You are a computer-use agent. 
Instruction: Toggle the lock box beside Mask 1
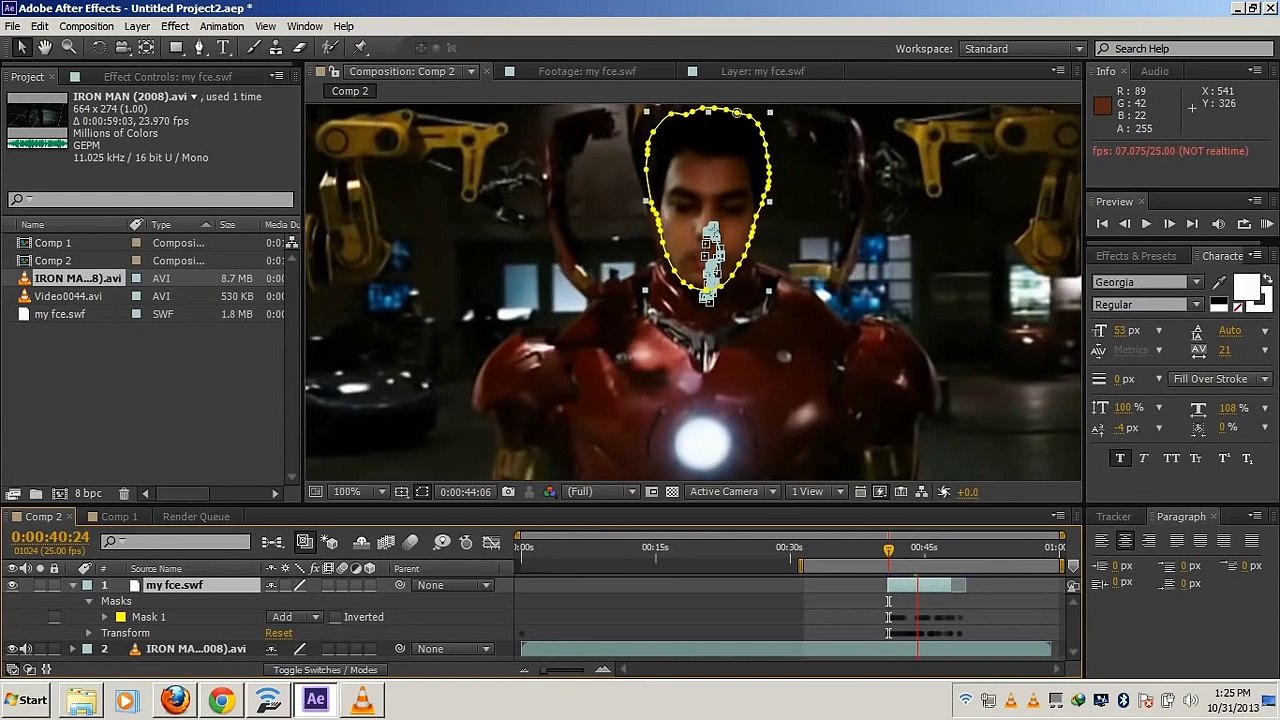click(x=54, y=617)
